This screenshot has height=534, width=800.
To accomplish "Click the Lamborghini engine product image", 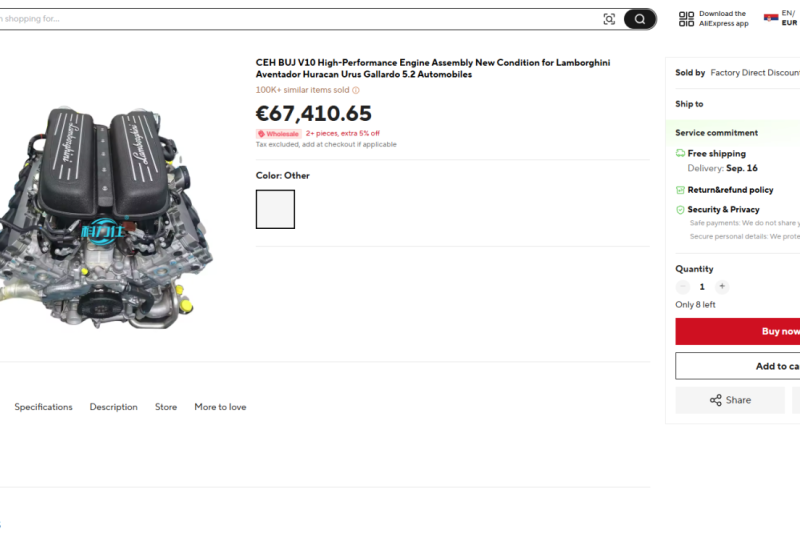I will (x=105, y=217).
